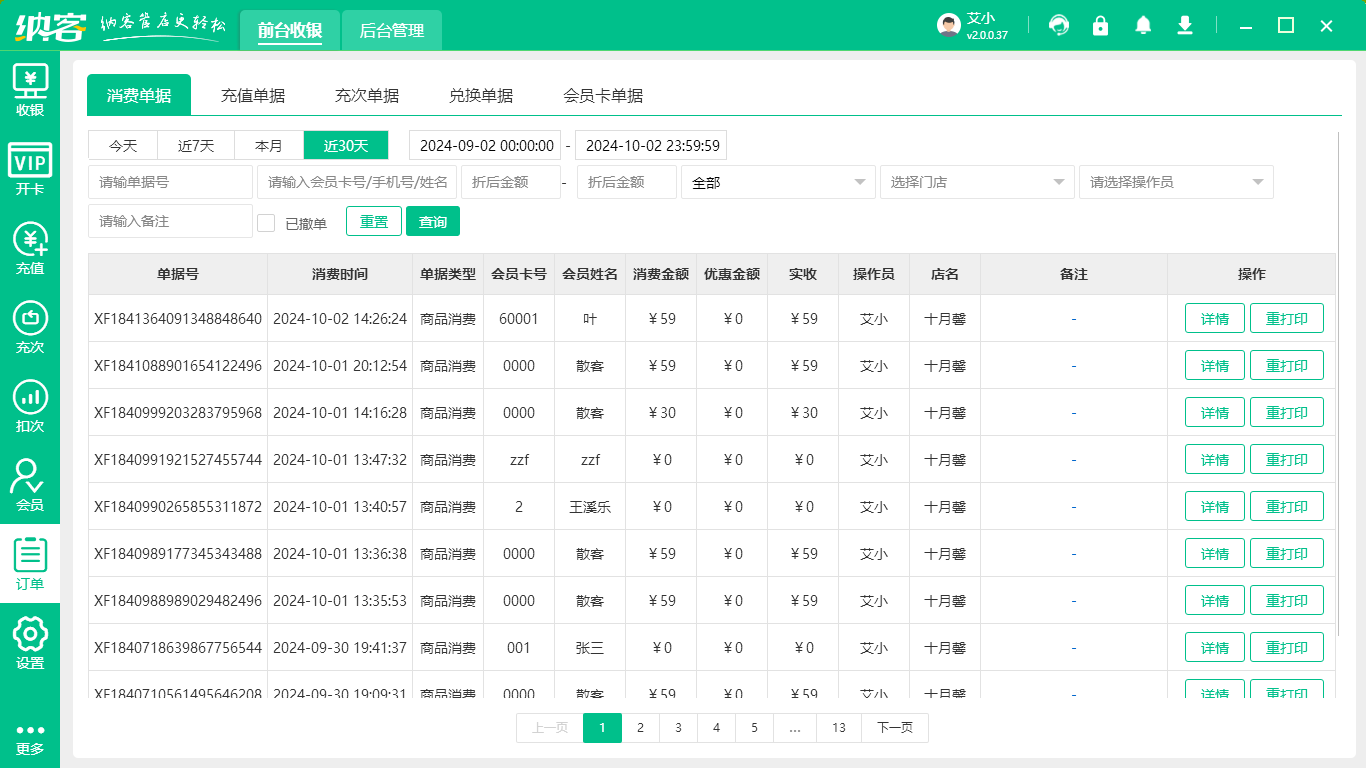1366x768 pixels.
Task: Select the 消费单据 tab
Action: (139, 95)
